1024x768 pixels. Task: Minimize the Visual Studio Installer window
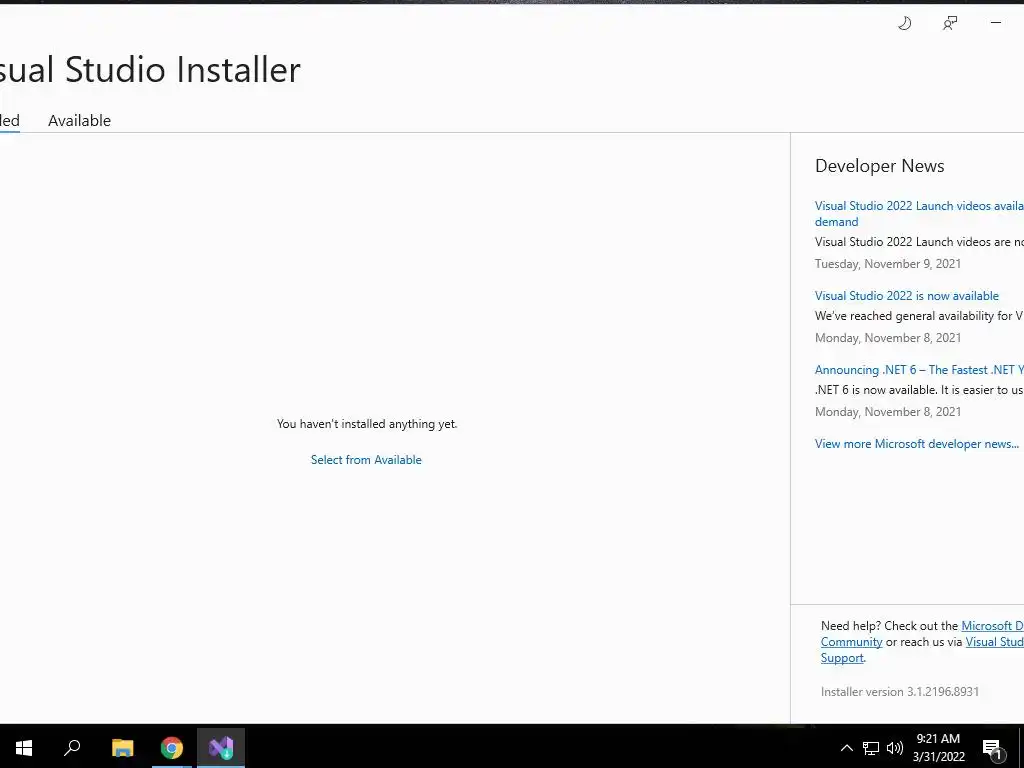point(996,23)
